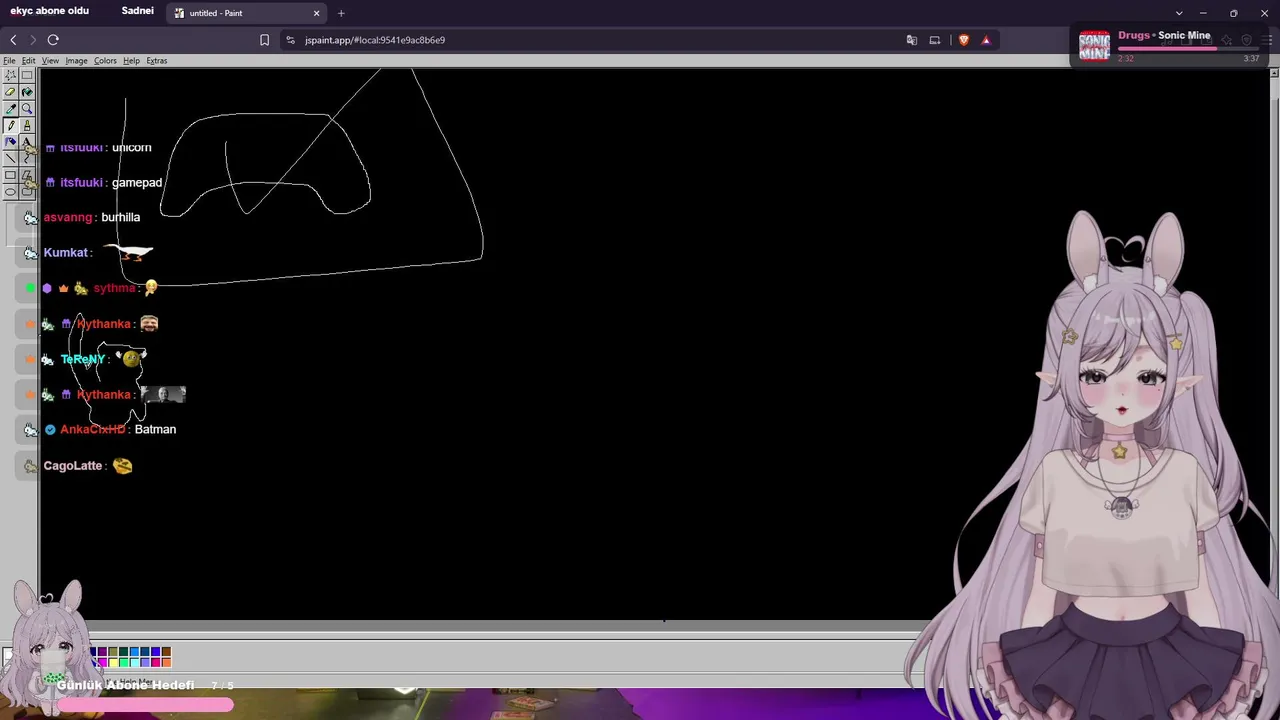Image resolution: width=1280 pixels, height=720 pixels.
Task: Open the translate page icon
Action: tap(912, 40)
